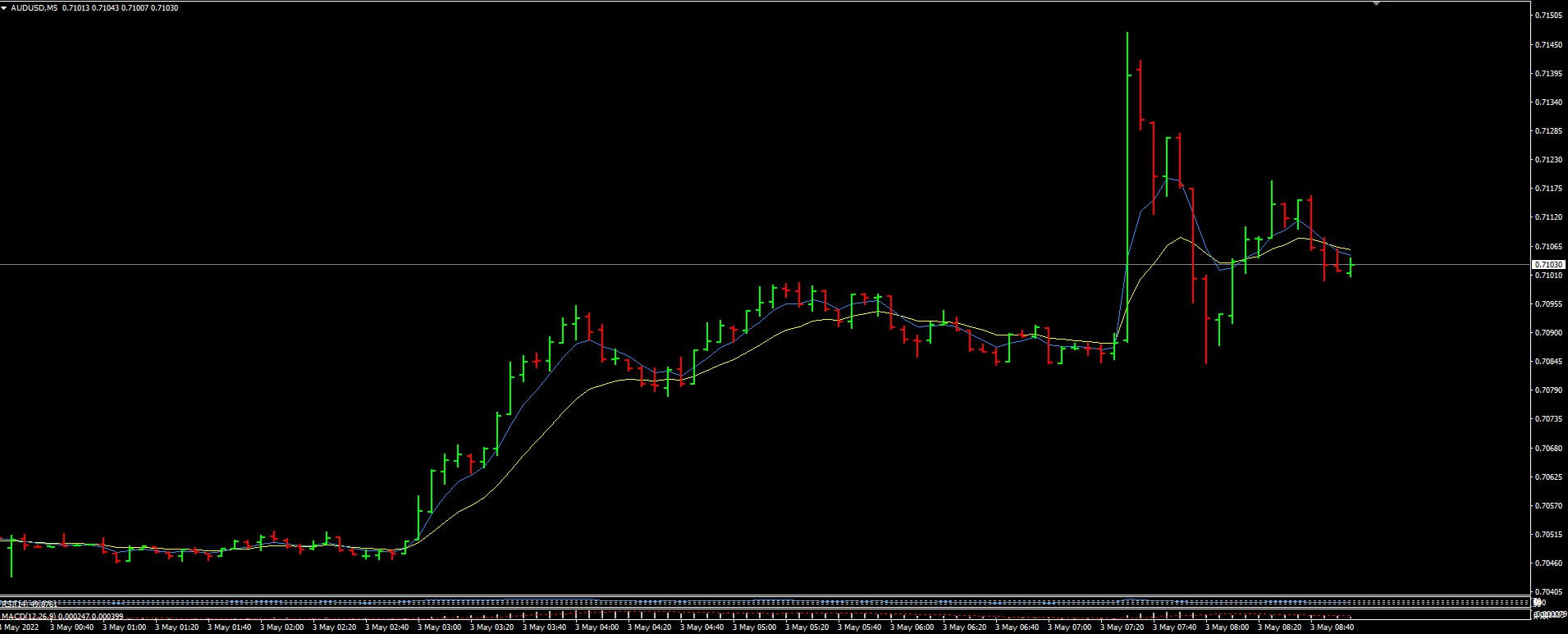Click price scale value 0.71395

1548,73
